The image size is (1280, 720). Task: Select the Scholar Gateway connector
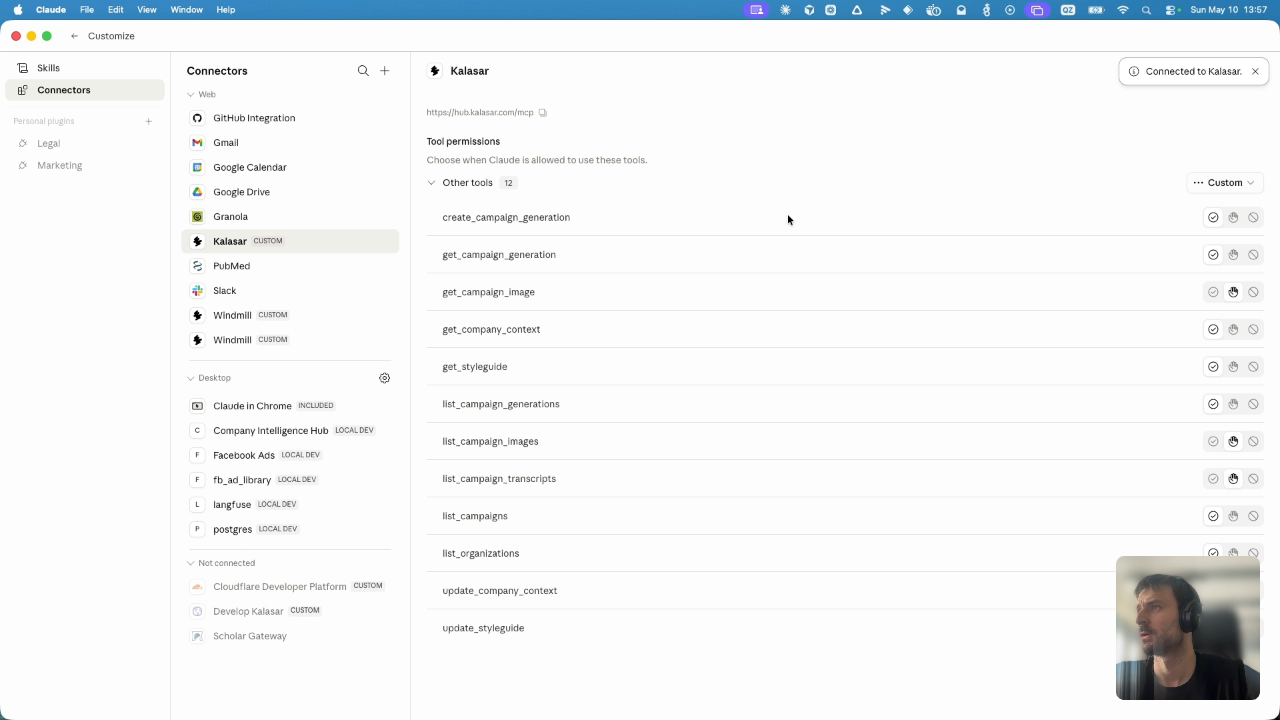click(290, 636)
